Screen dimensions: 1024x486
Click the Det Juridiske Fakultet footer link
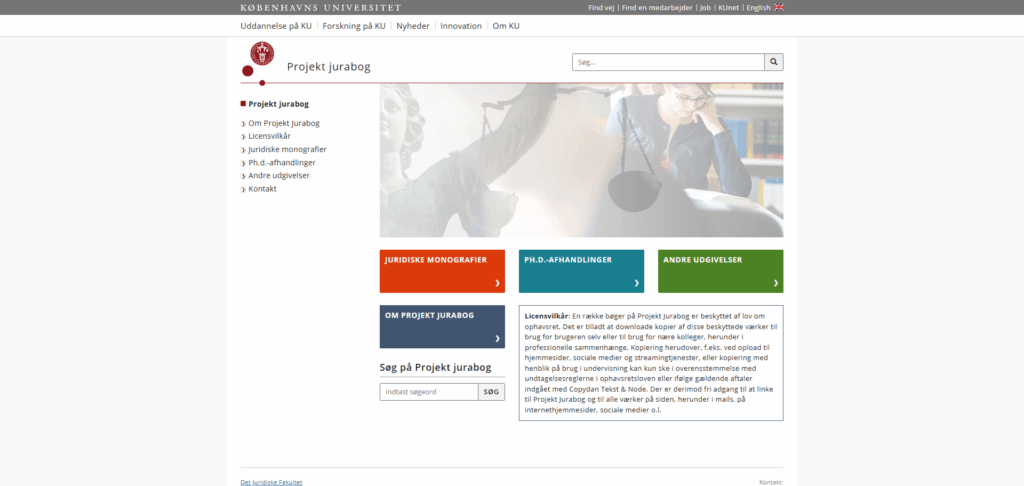click(271, 482)
